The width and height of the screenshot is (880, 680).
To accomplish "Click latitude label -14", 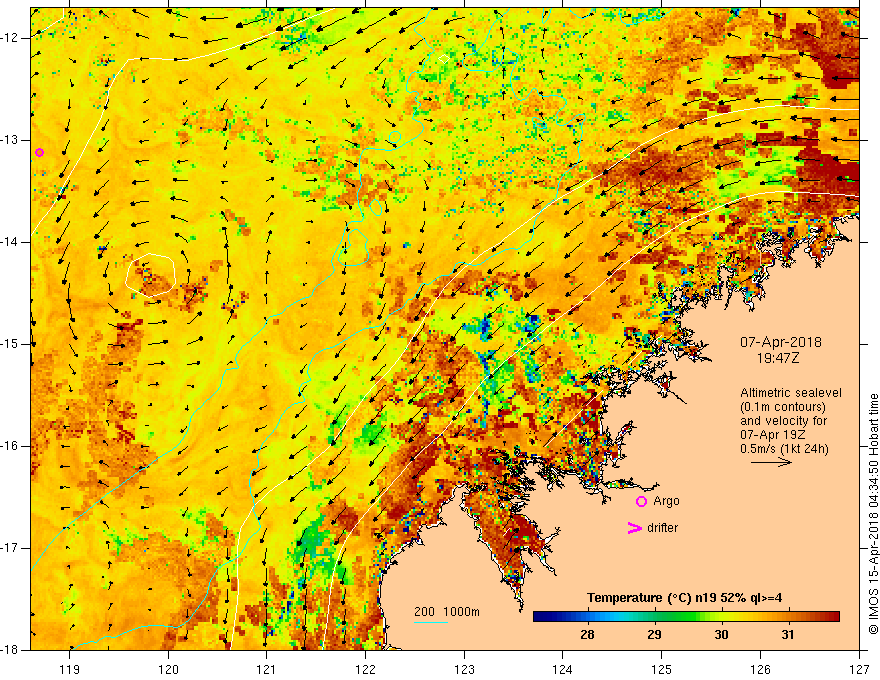I will [11, 242].
